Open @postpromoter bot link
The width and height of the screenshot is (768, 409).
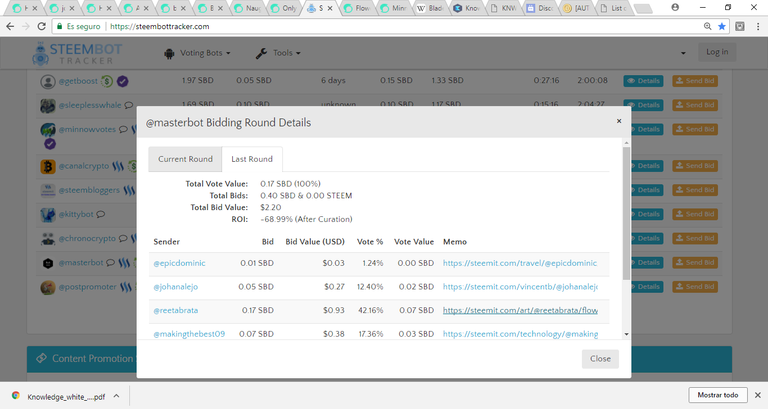tap(88, 287)
